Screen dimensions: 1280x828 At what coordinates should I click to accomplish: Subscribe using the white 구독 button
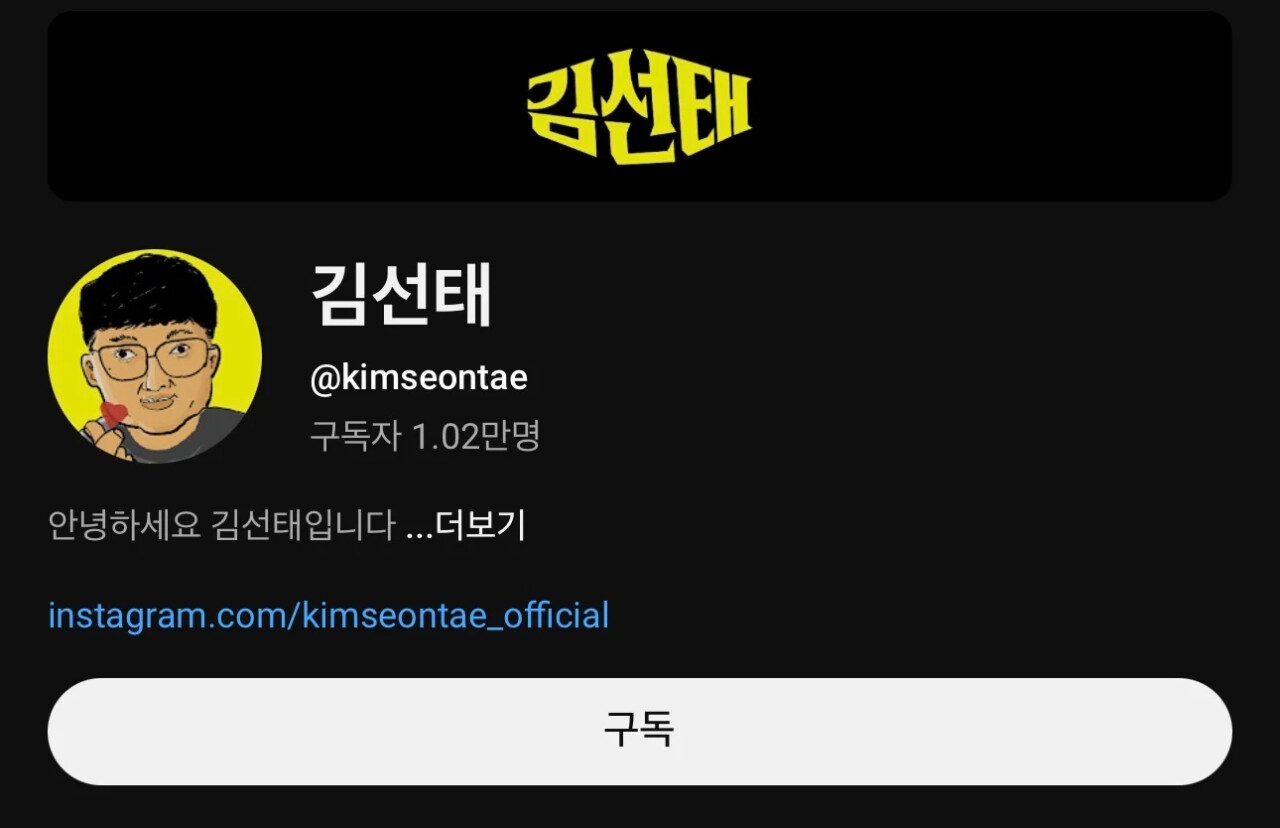(639, 731)
